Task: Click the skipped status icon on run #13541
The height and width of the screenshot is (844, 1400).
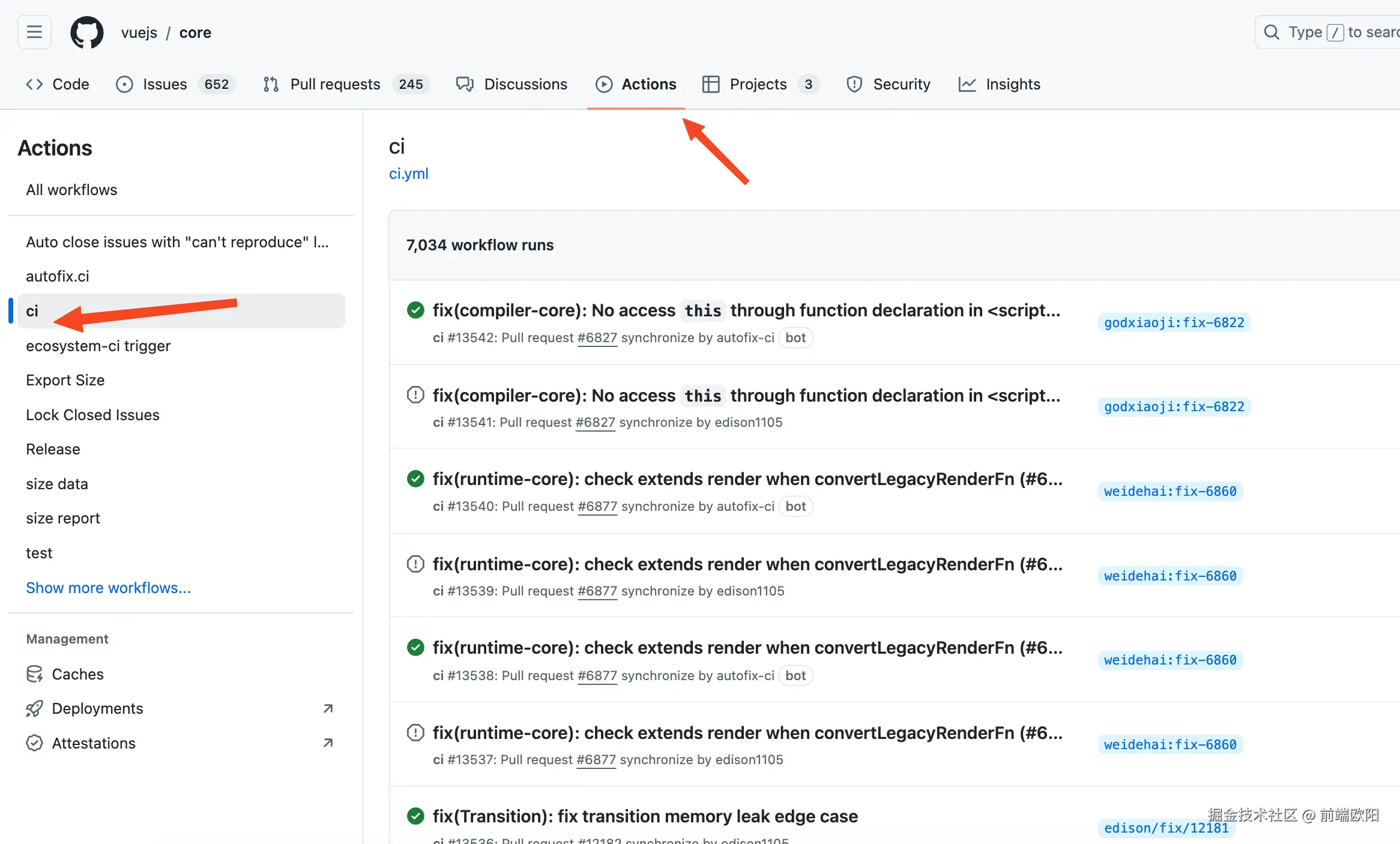Action: coord(415,395)
